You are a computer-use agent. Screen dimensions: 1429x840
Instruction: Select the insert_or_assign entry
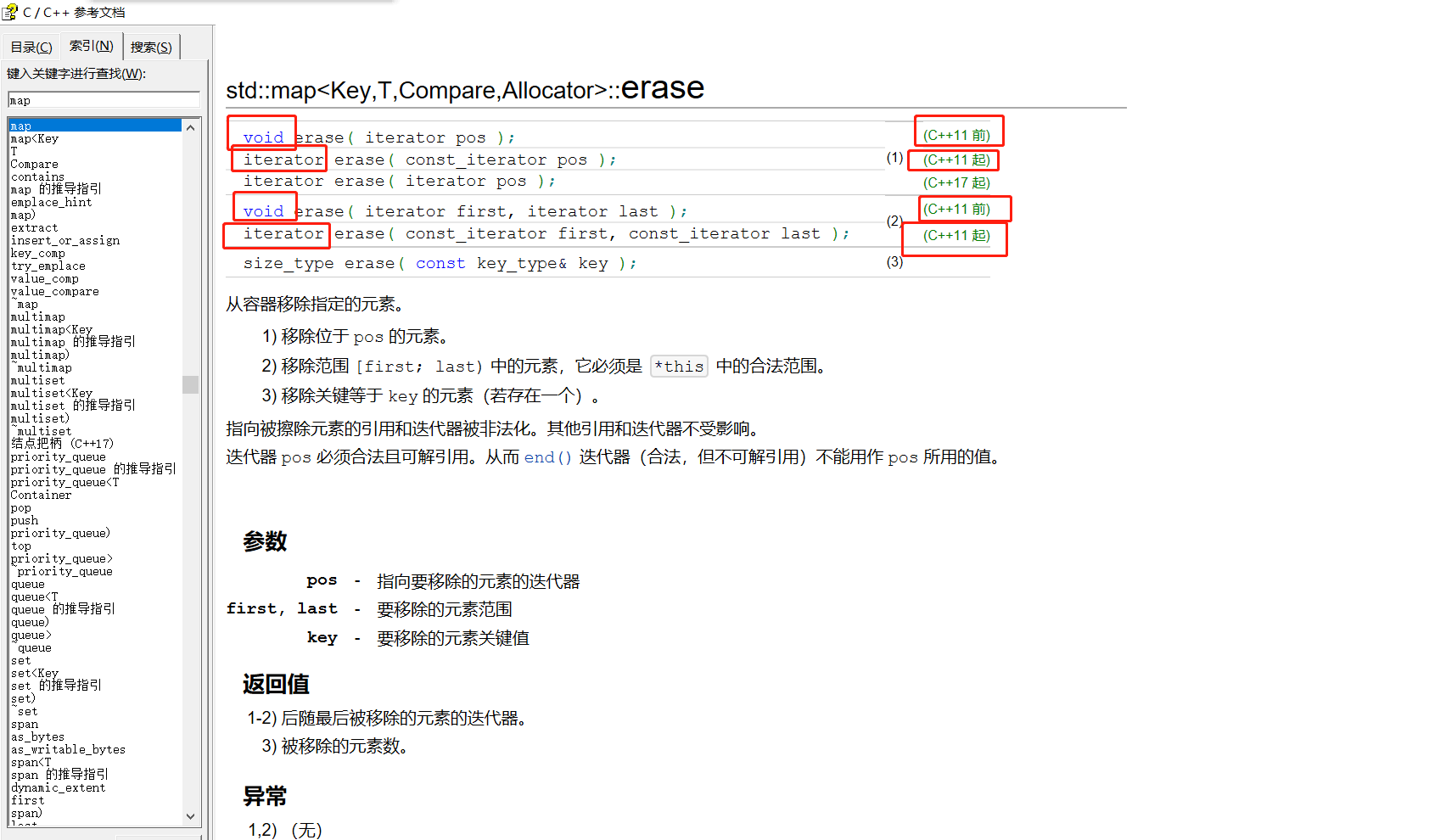[x=65, y=240]
